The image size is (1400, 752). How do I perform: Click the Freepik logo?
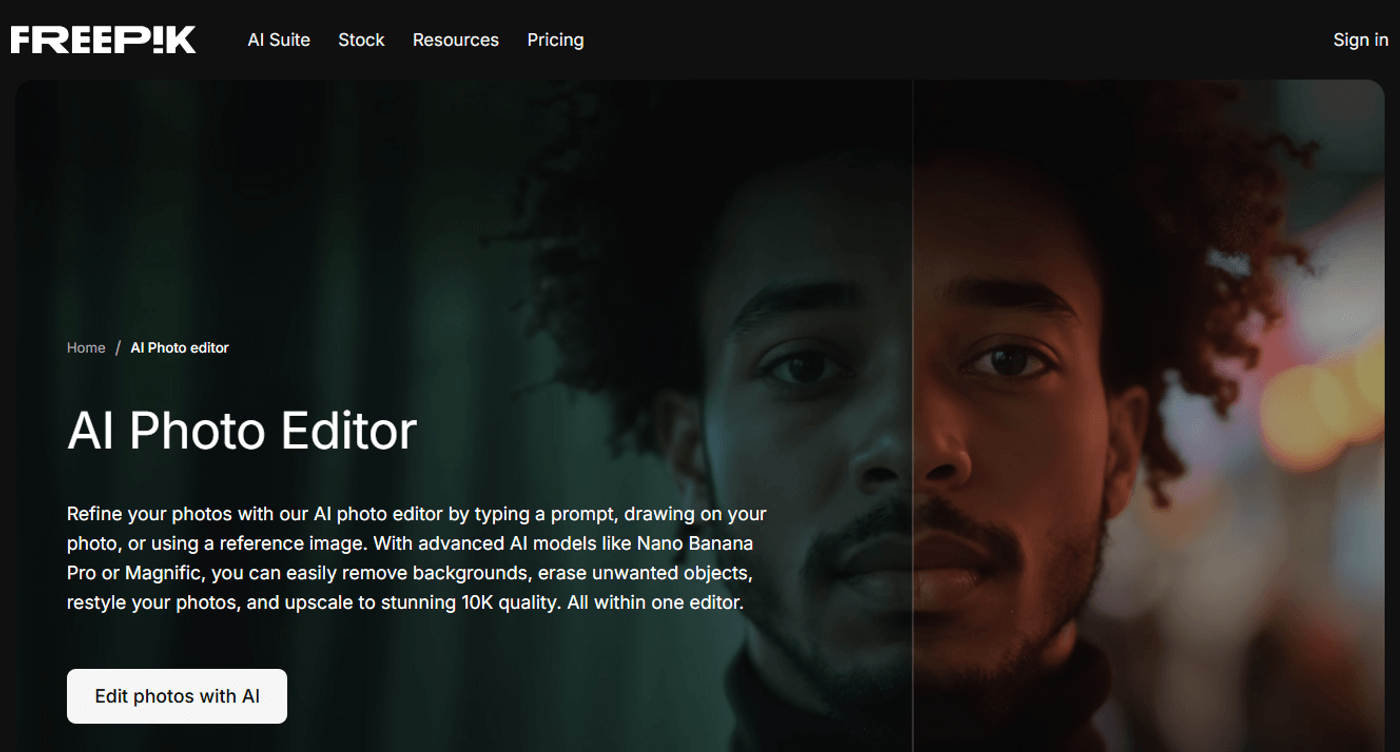coord(103,40)
